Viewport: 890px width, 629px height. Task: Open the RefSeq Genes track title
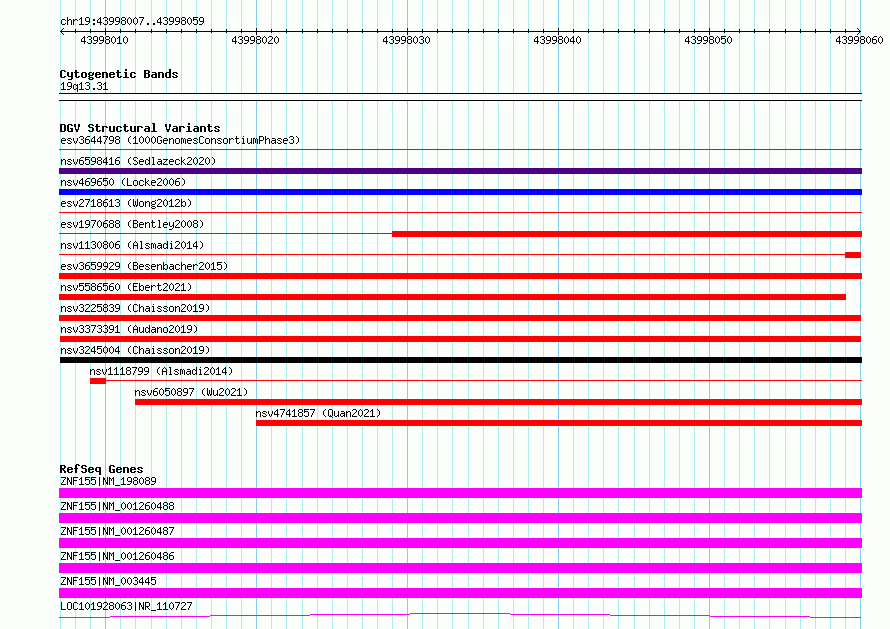[x=101, y=469]
